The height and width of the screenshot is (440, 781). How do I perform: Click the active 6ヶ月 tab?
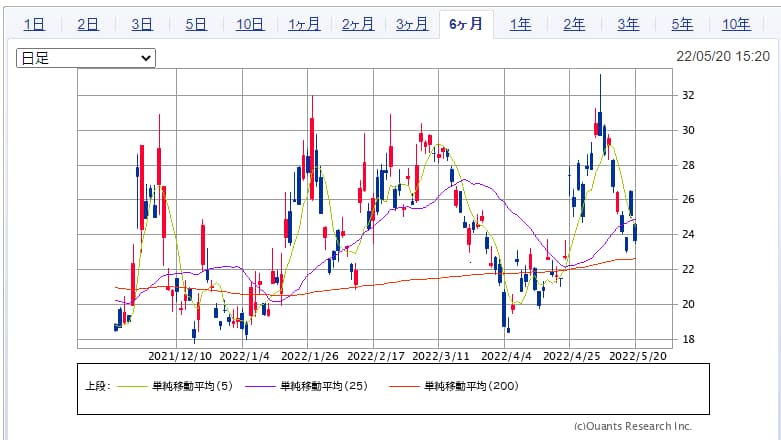[466, 24]
